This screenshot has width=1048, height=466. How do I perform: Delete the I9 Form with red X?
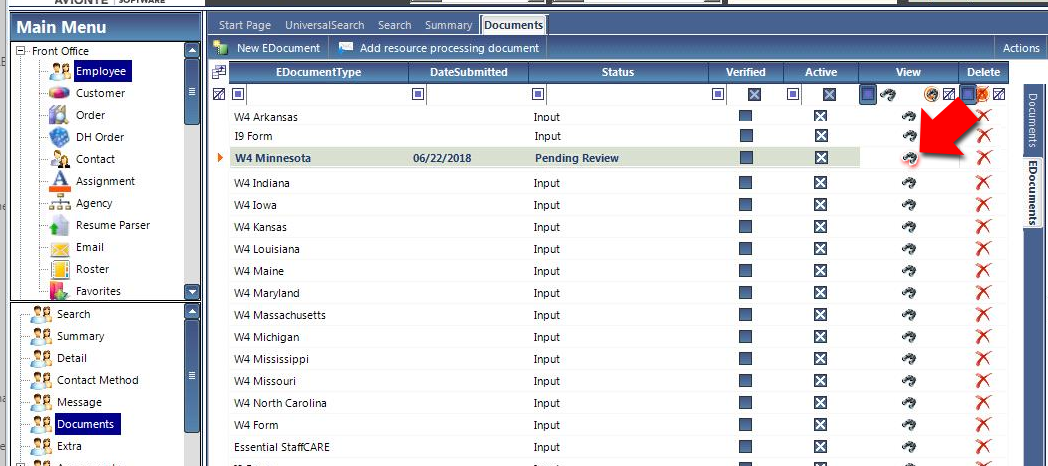tap(983, 136)
